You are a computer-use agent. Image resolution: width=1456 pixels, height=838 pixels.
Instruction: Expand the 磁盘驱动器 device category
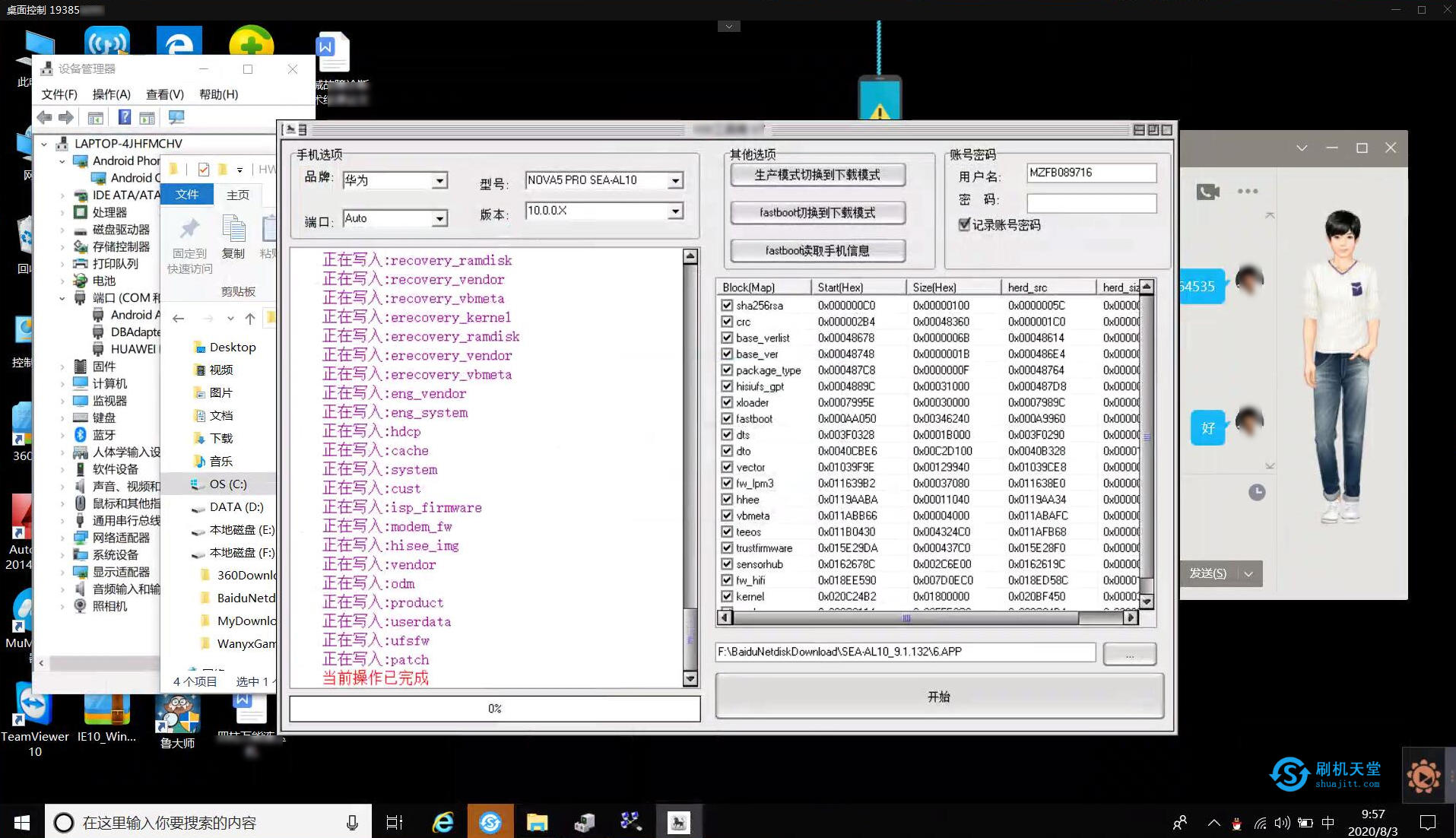click(x=62, y=230)
